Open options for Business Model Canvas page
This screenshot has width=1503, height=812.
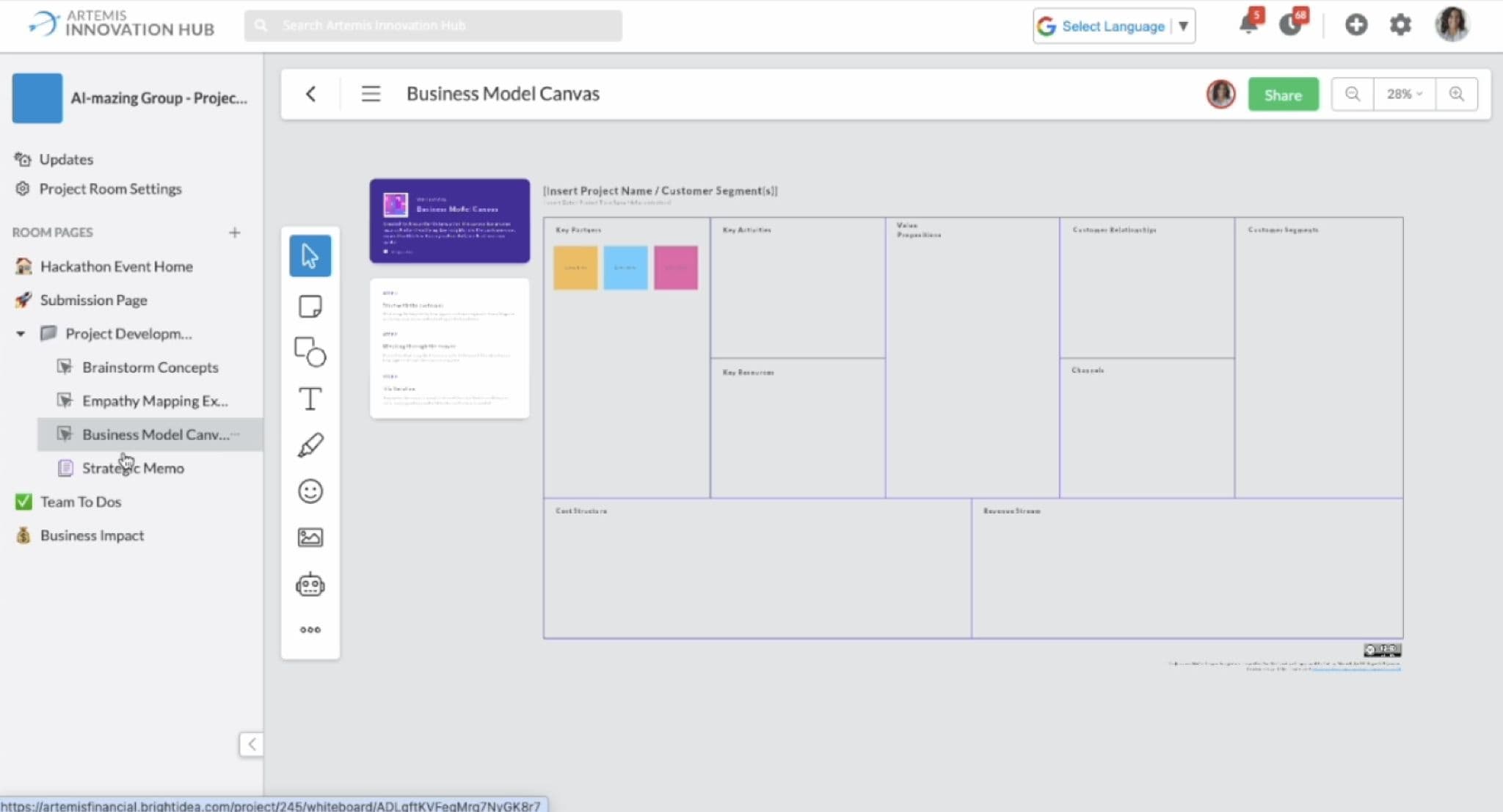(x=235, y=434)
